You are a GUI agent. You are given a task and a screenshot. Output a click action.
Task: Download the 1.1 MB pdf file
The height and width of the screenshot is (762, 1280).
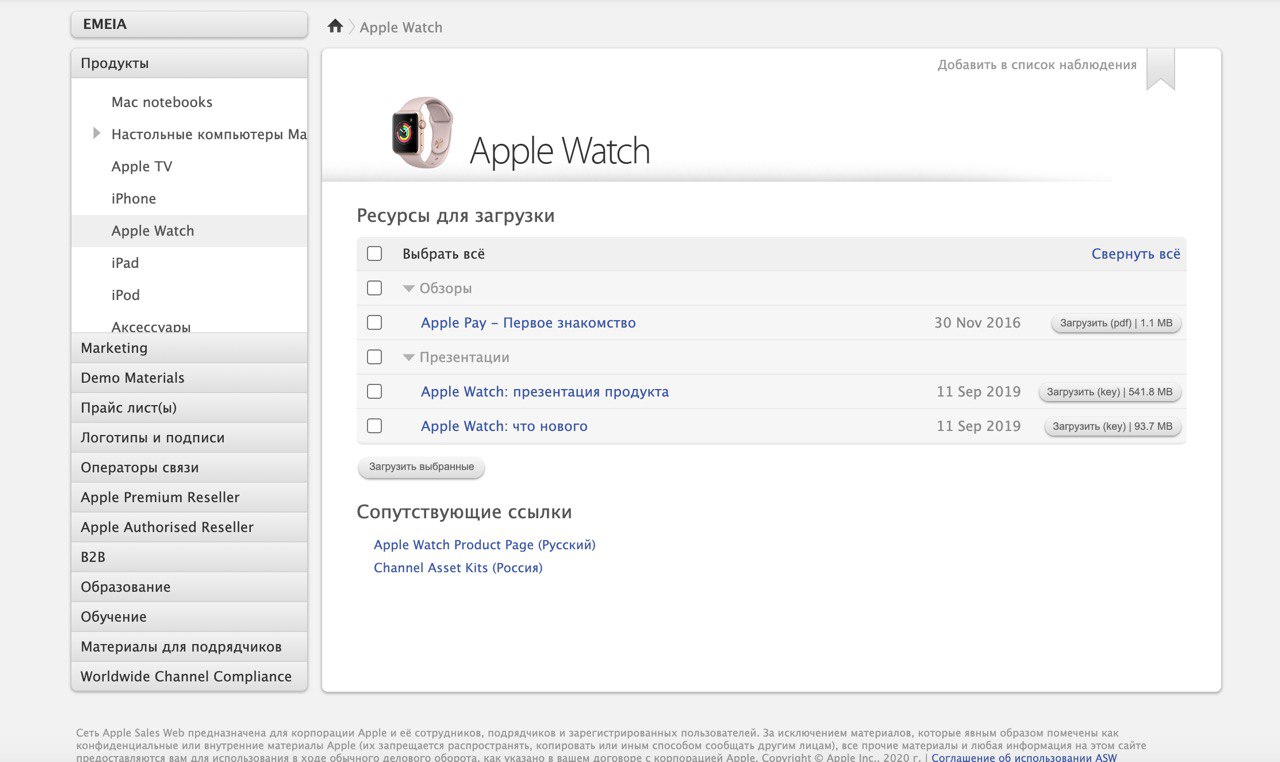1116,324
